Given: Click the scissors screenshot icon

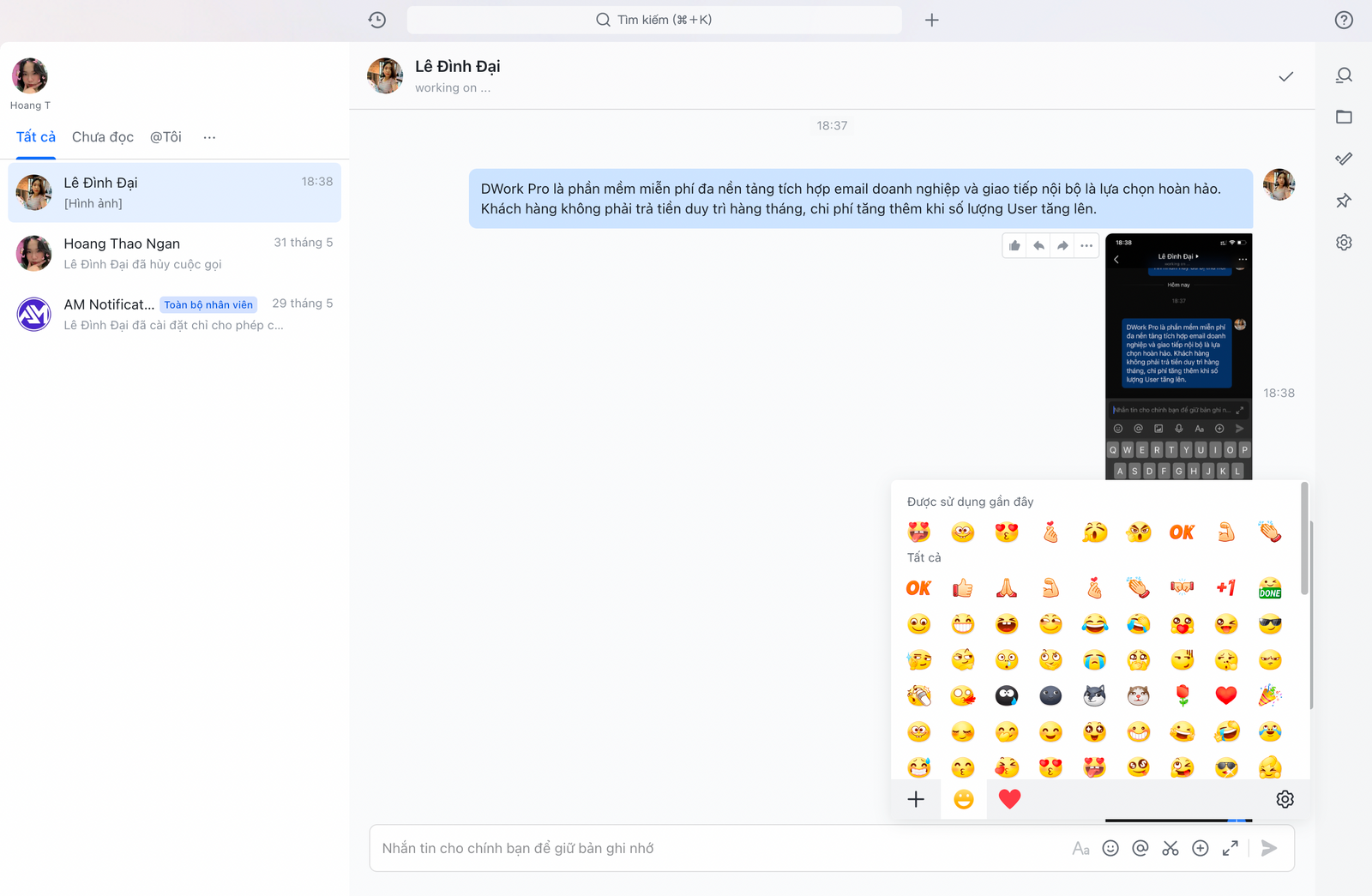Looking at the screenshot, I should click(1170, 848).
